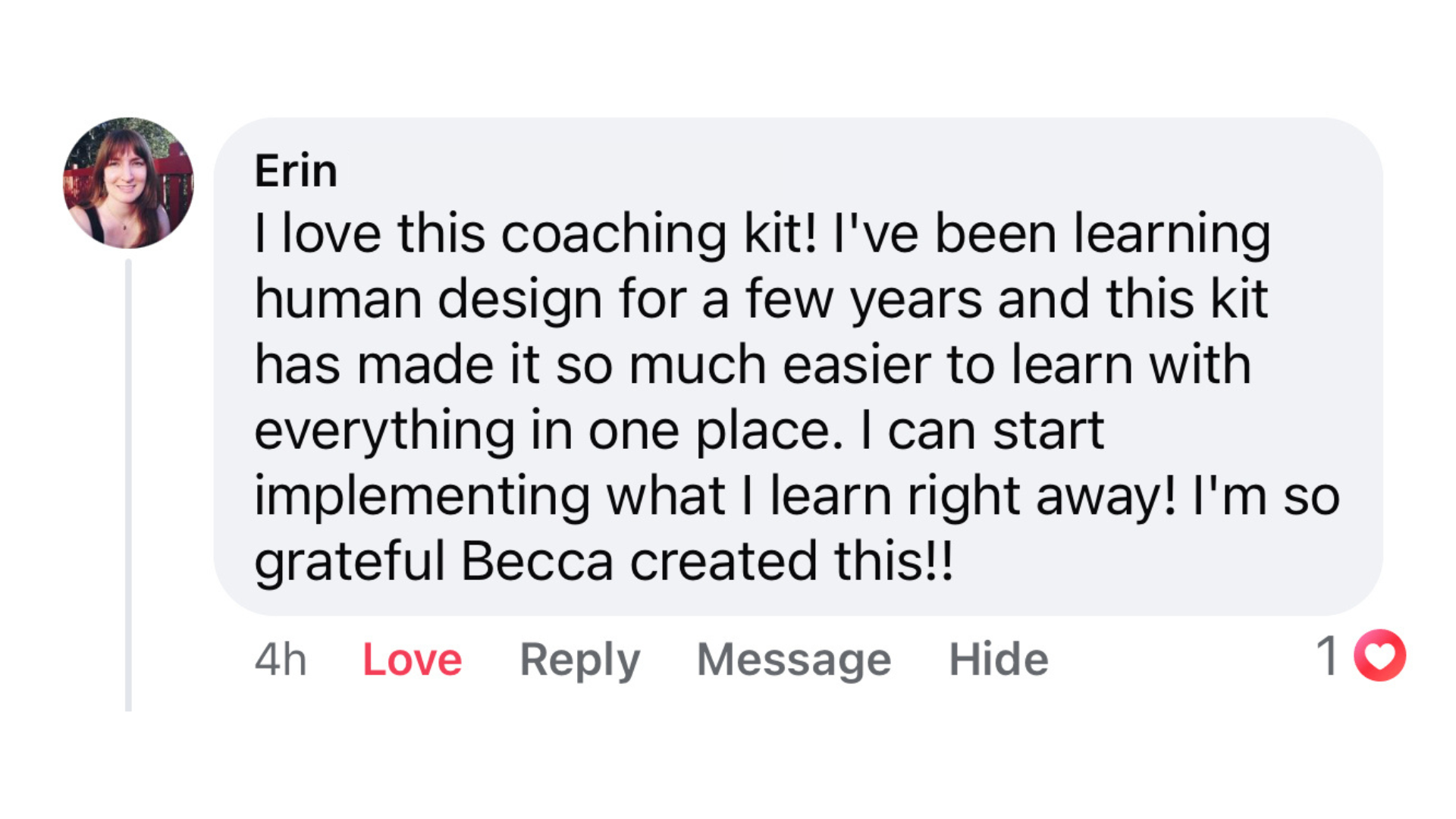Click the word "easier" in the comment
1456x819 pixels.
(x=856, y=365)
